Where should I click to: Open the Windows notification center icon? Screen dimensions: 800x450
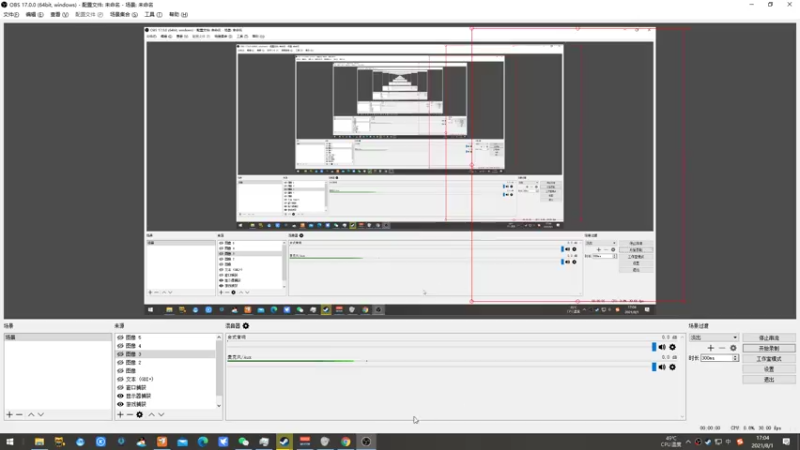(x=786, y=442)
